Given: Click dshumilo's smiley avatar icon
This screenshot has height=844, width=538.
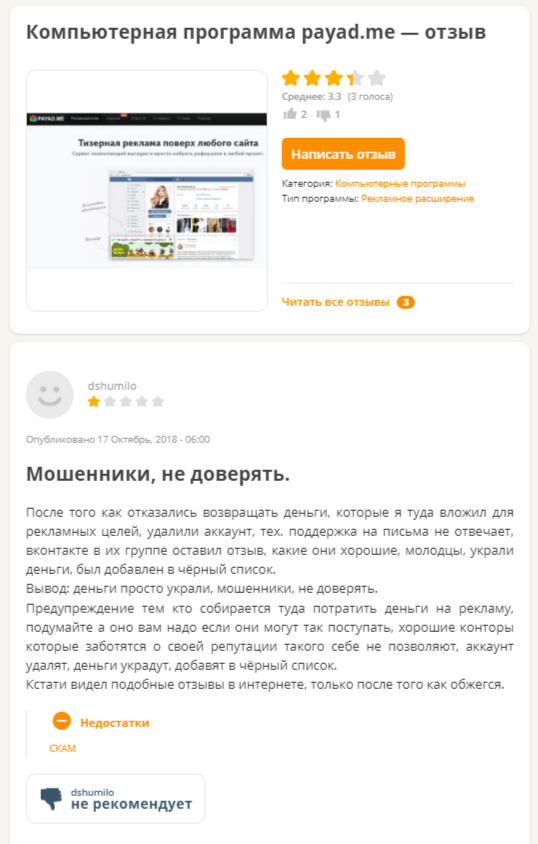Looking at the screenshot, I should coord(49,395).
